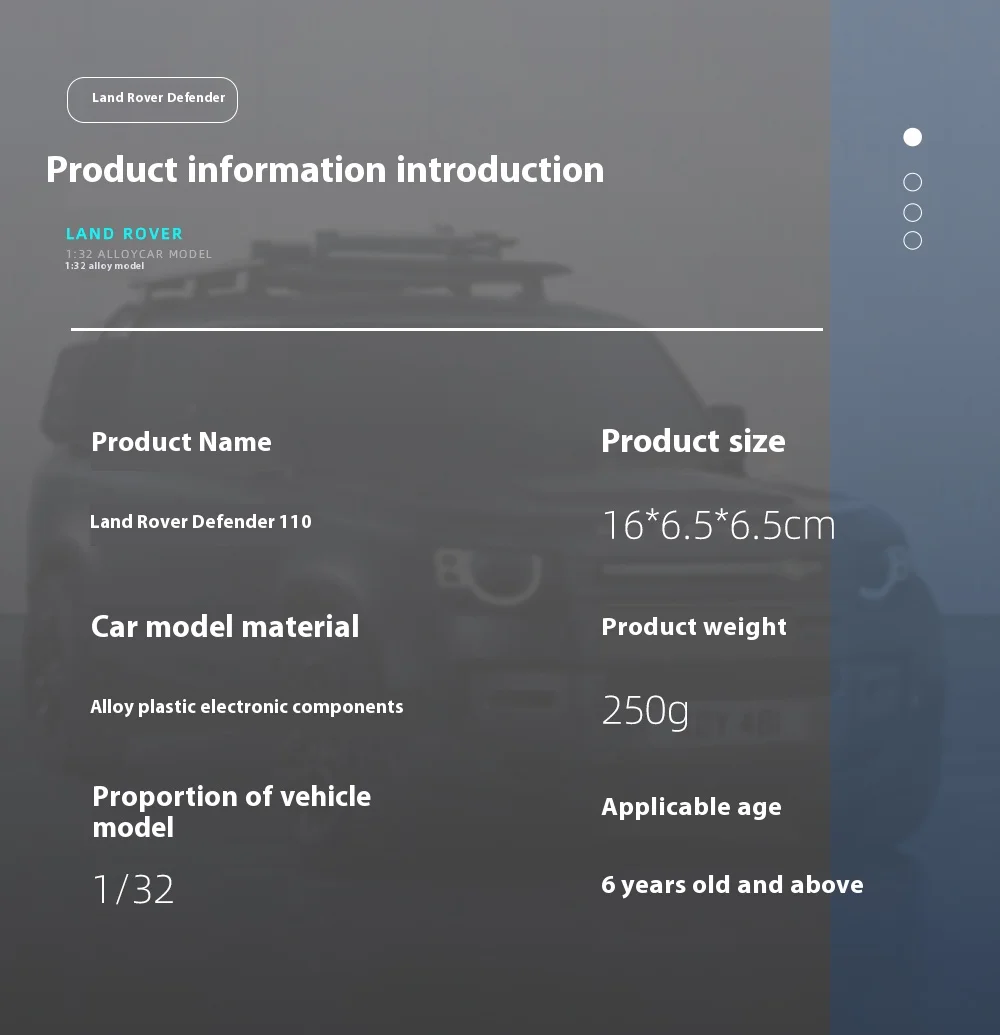Click the Product weight label

tap(694, 626)
